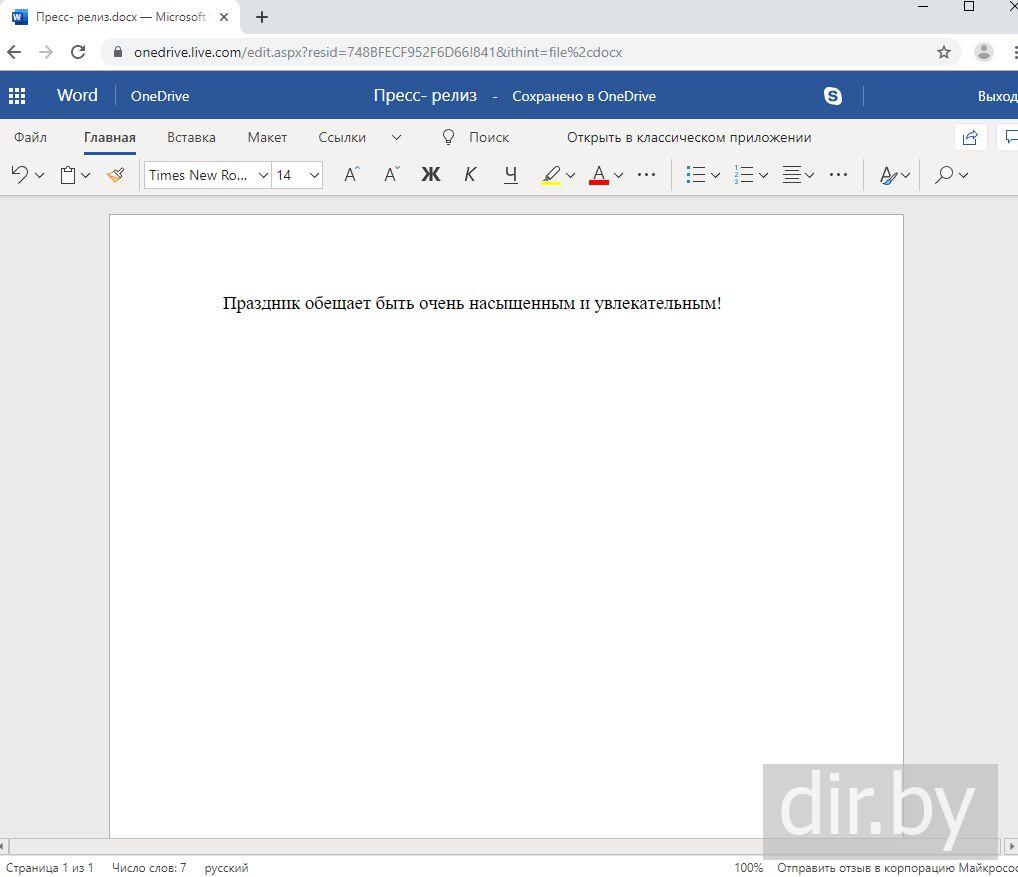Increase font size with grow icon
This screenshot has height=877, width=1018.
coord(351,175)
